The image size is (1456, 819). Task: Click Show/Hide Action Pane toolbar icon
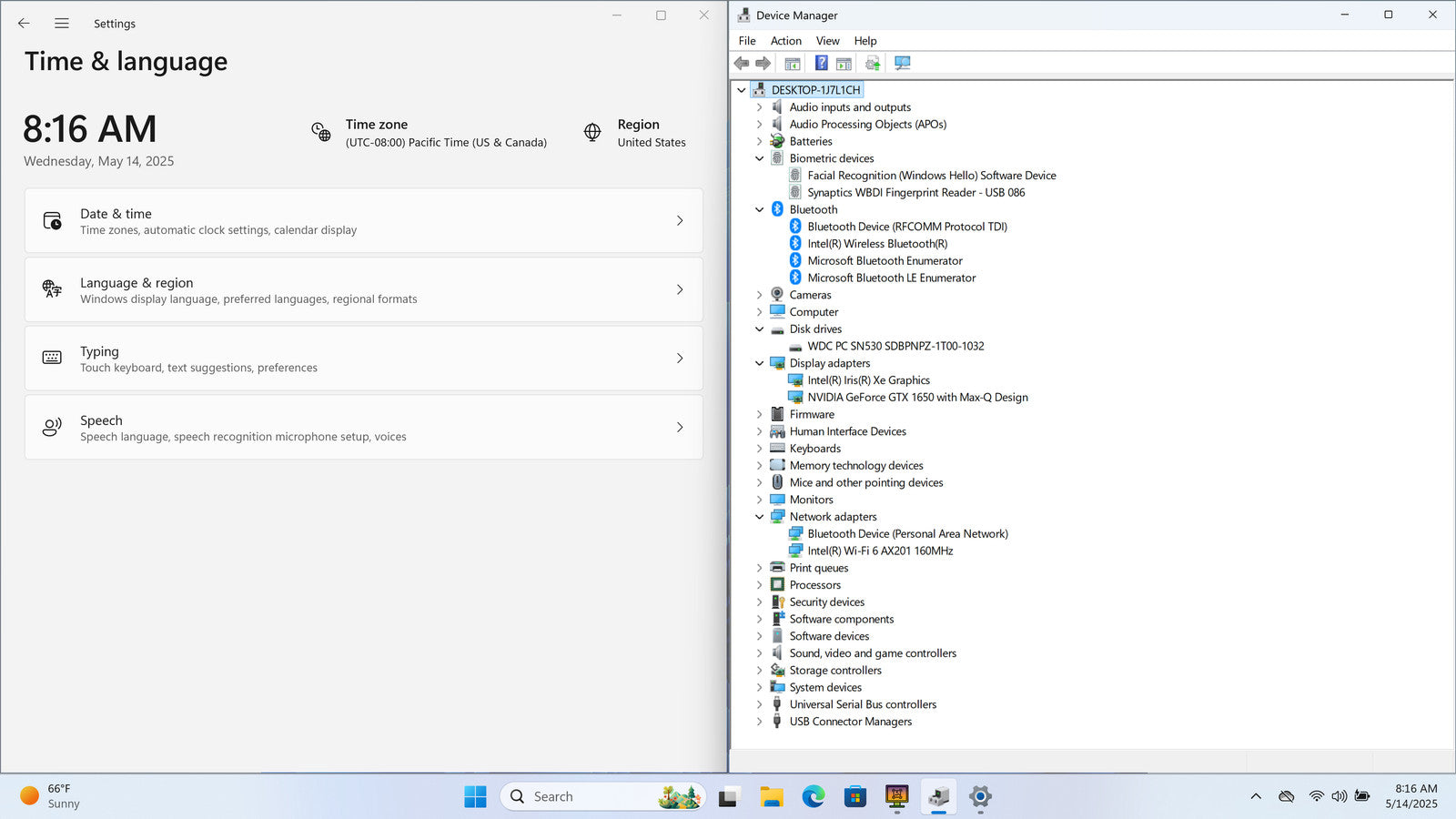(x=844, y=63)
